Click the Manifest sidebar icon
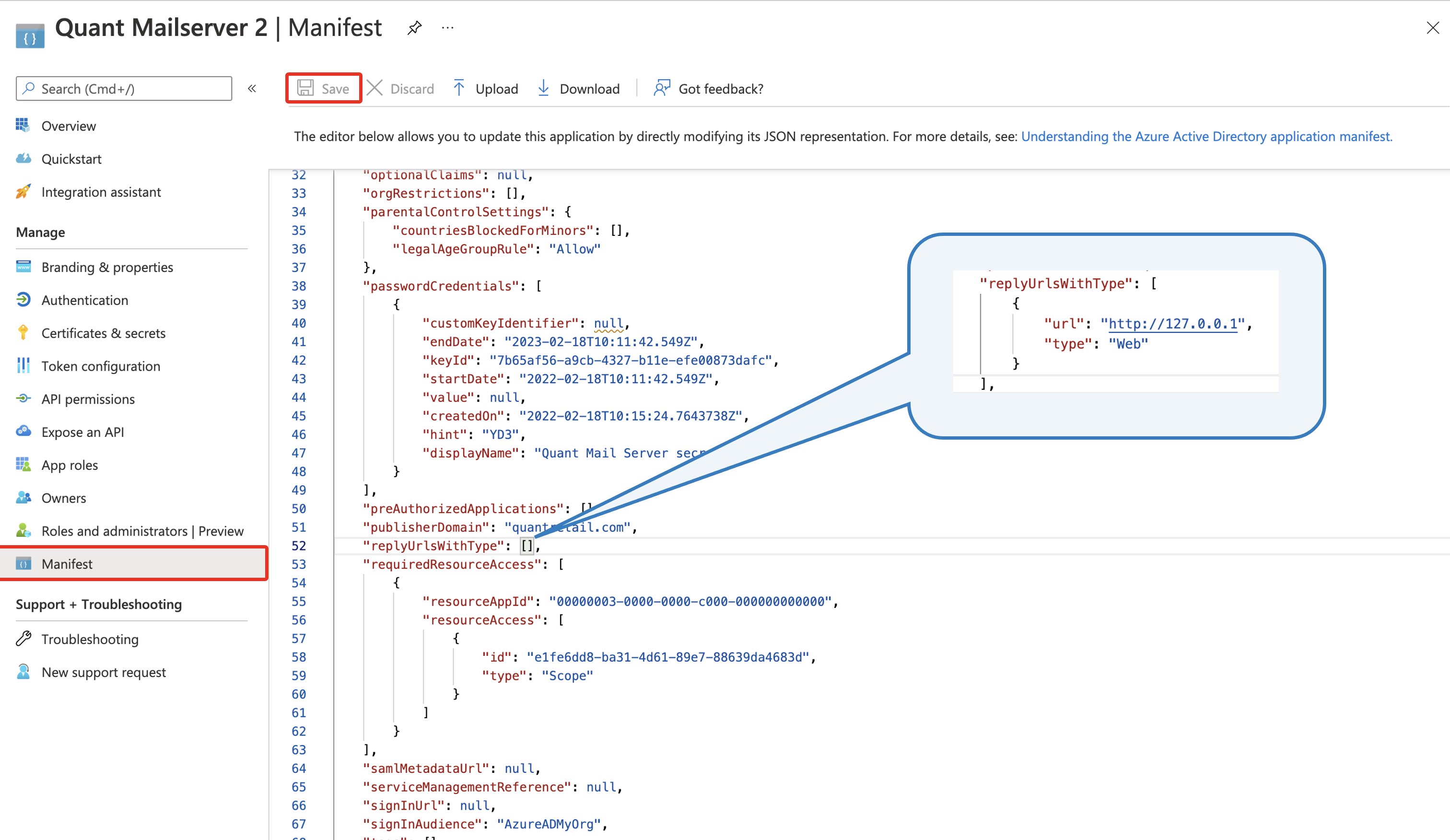 pos(23,563)
